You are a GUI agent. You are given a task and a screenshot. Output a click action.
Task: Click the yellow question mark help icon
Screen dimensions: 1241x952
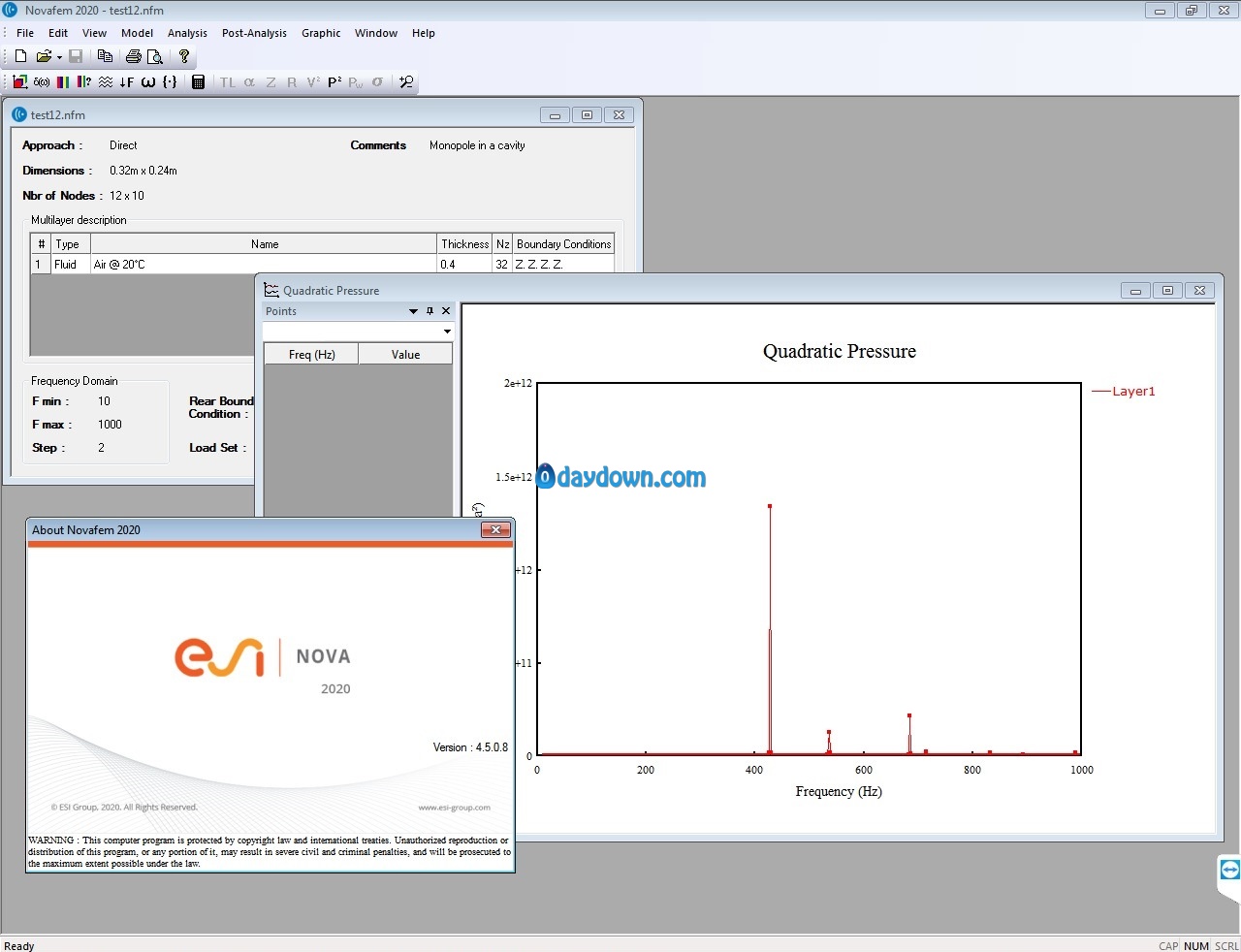point(184,56)
